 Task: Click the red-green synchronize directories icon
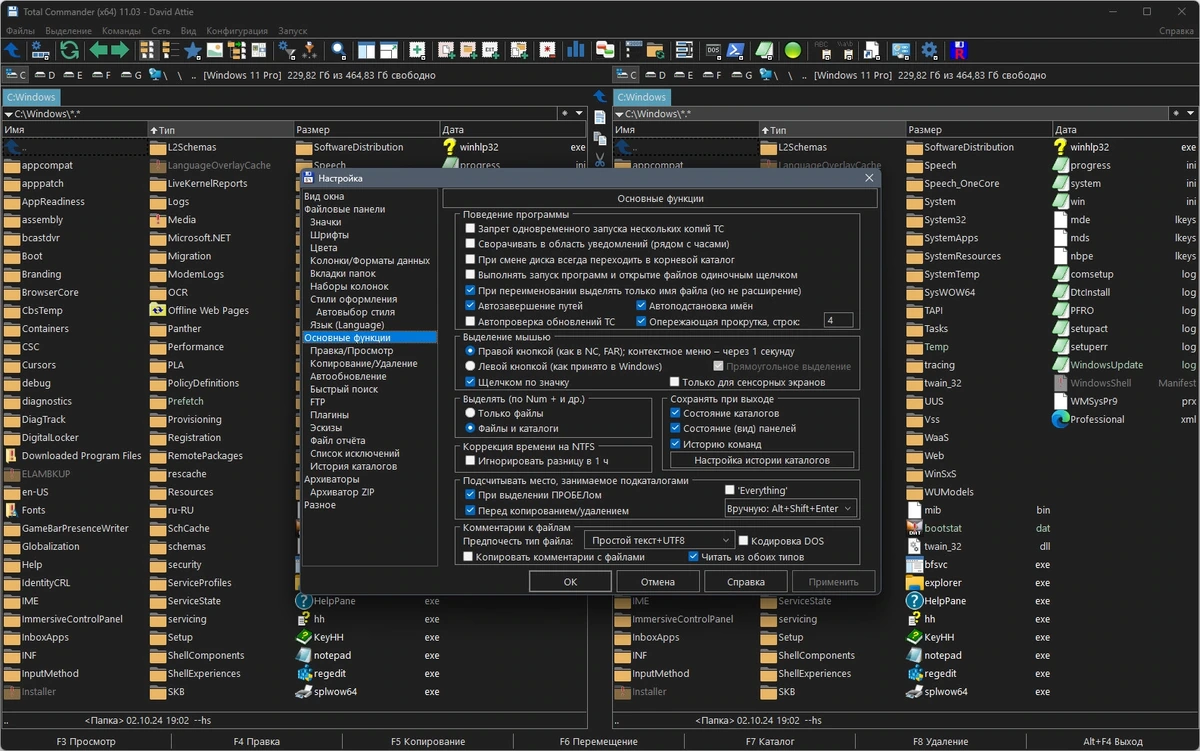coord(605,50)
